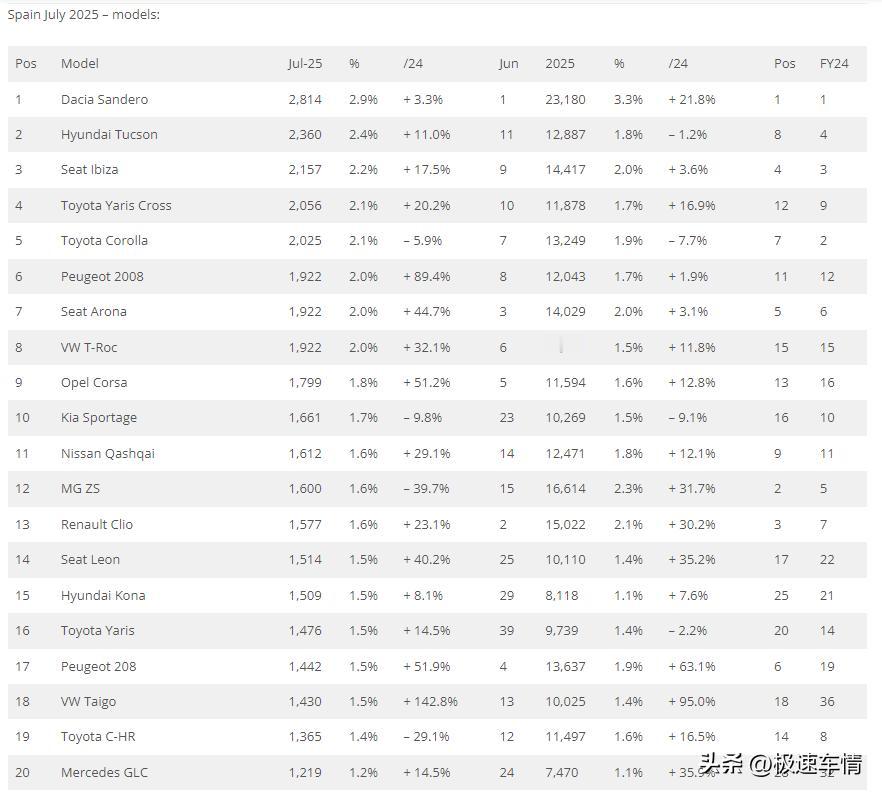Click the VW Taigo model name
The width and height of the screenshot is (882, 795).
(88, 702)
